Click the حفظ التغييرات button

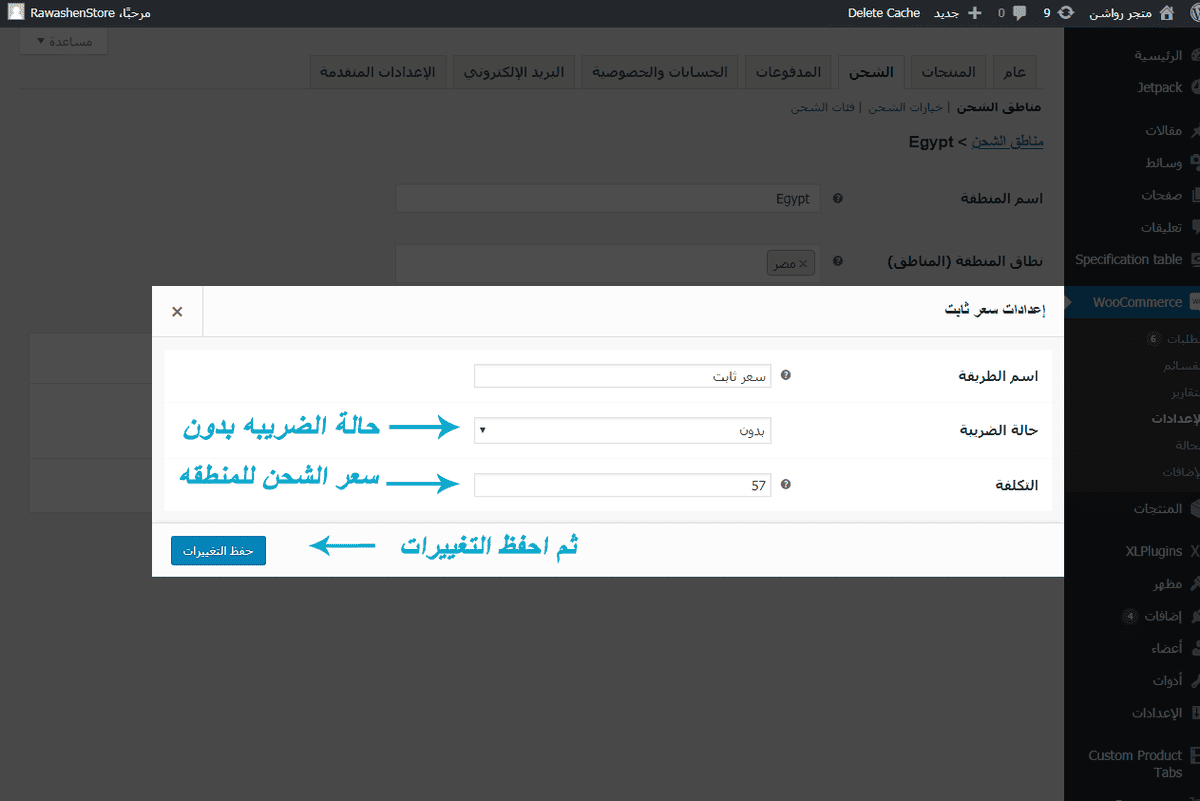click(x=218, y=551)
